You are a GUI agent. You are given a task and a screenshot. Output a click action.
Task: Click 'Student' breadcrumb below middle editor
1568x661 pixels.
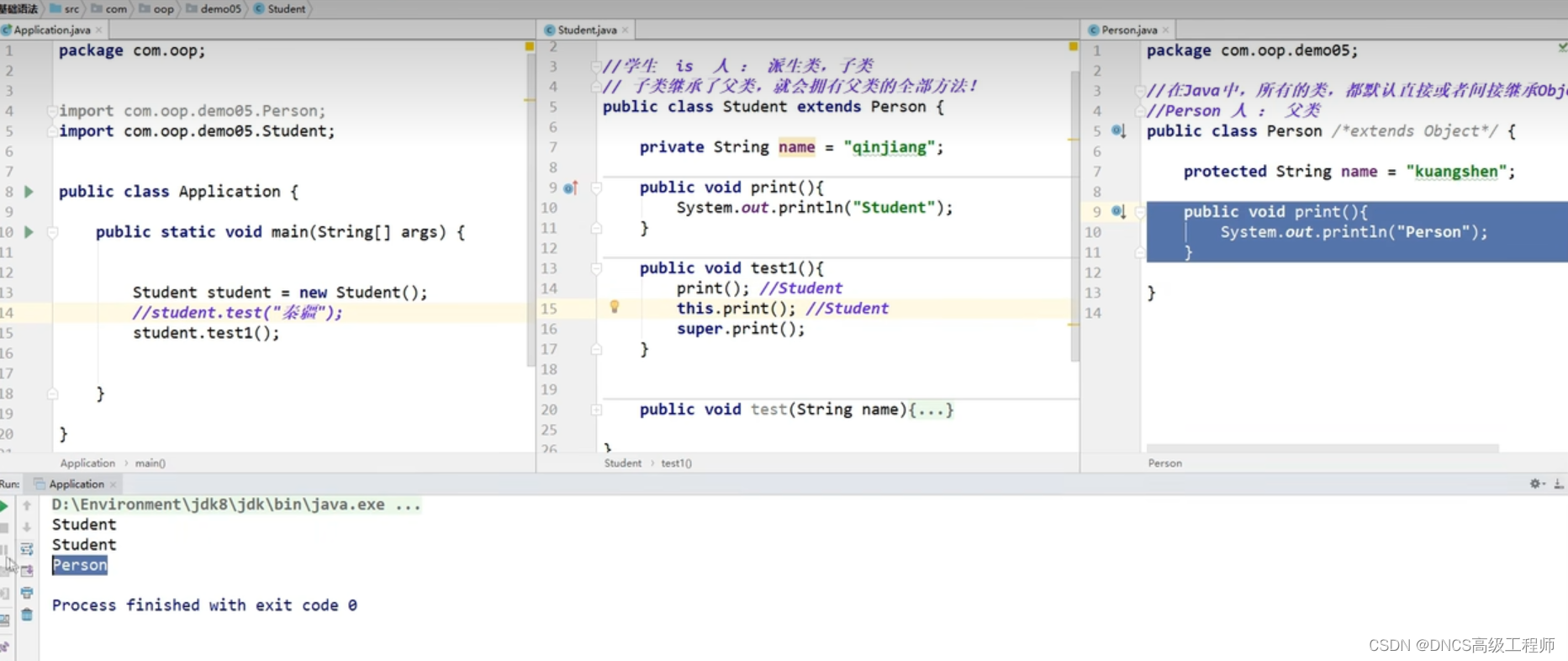point(622,463)
